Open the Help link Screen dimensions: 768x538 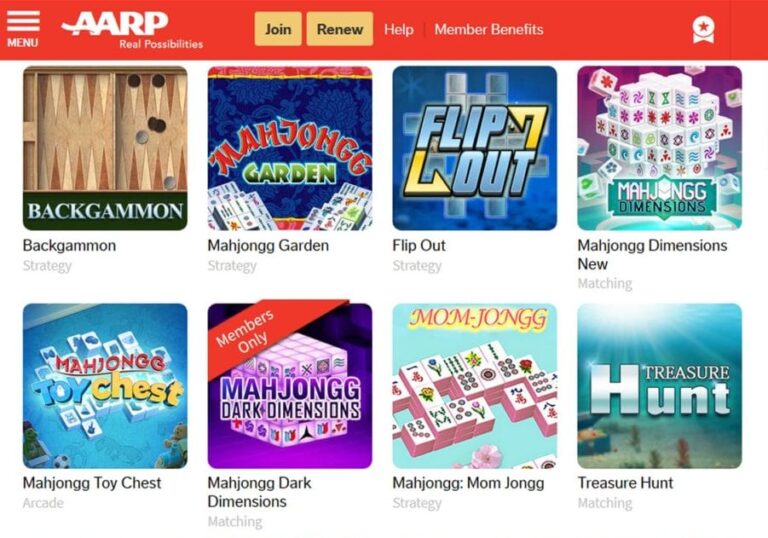click(399, 29)
